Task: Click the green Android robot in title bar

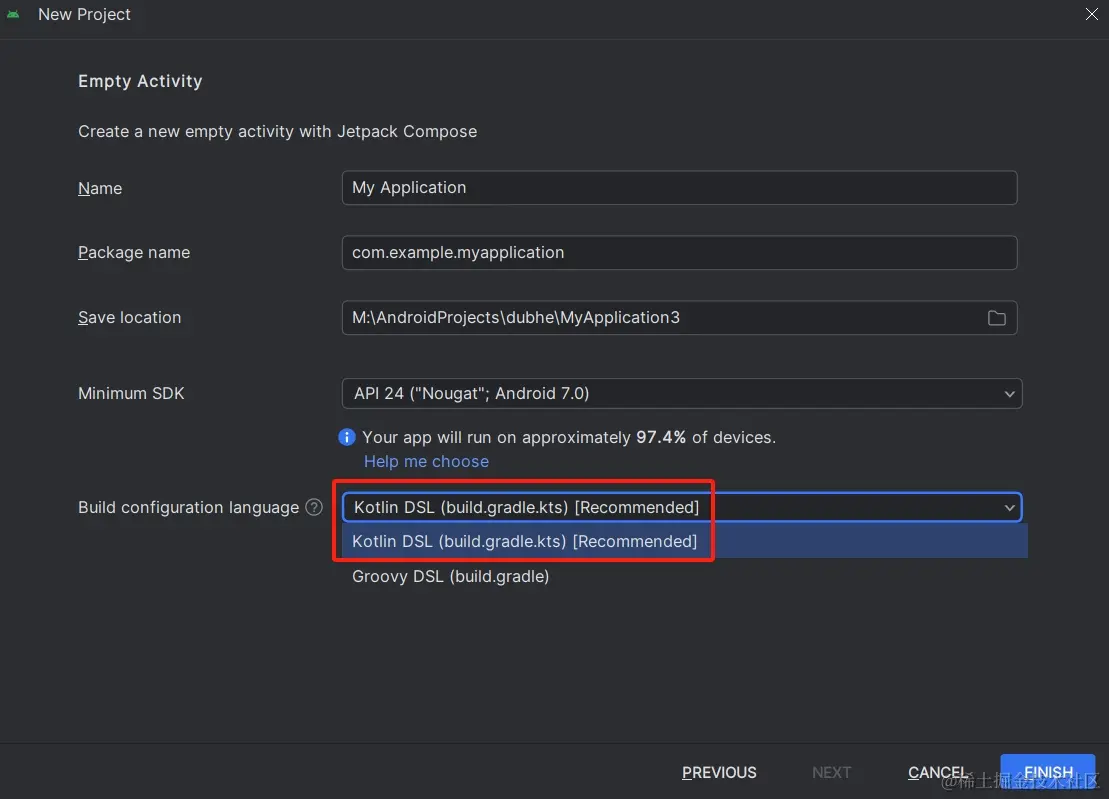Action: tap(14, 15)
